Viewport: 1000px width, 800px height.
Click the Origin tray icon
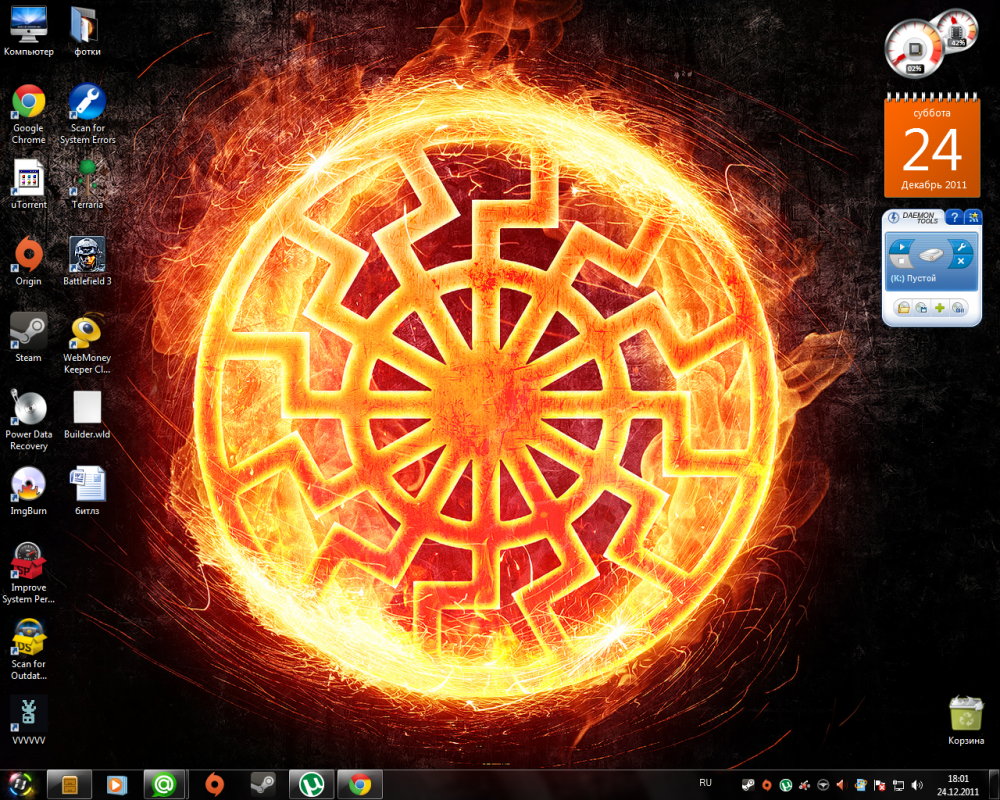(767, 785)
